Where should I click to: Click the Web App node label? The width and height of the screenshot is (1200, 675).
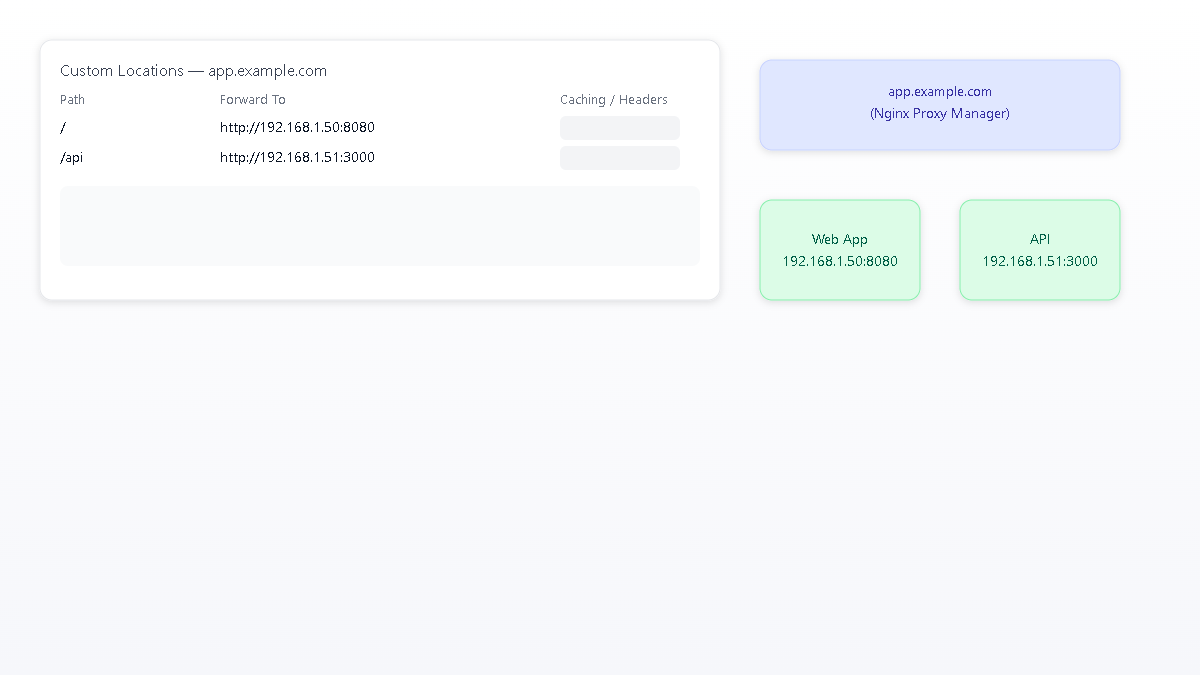click(x=840, y=239)
